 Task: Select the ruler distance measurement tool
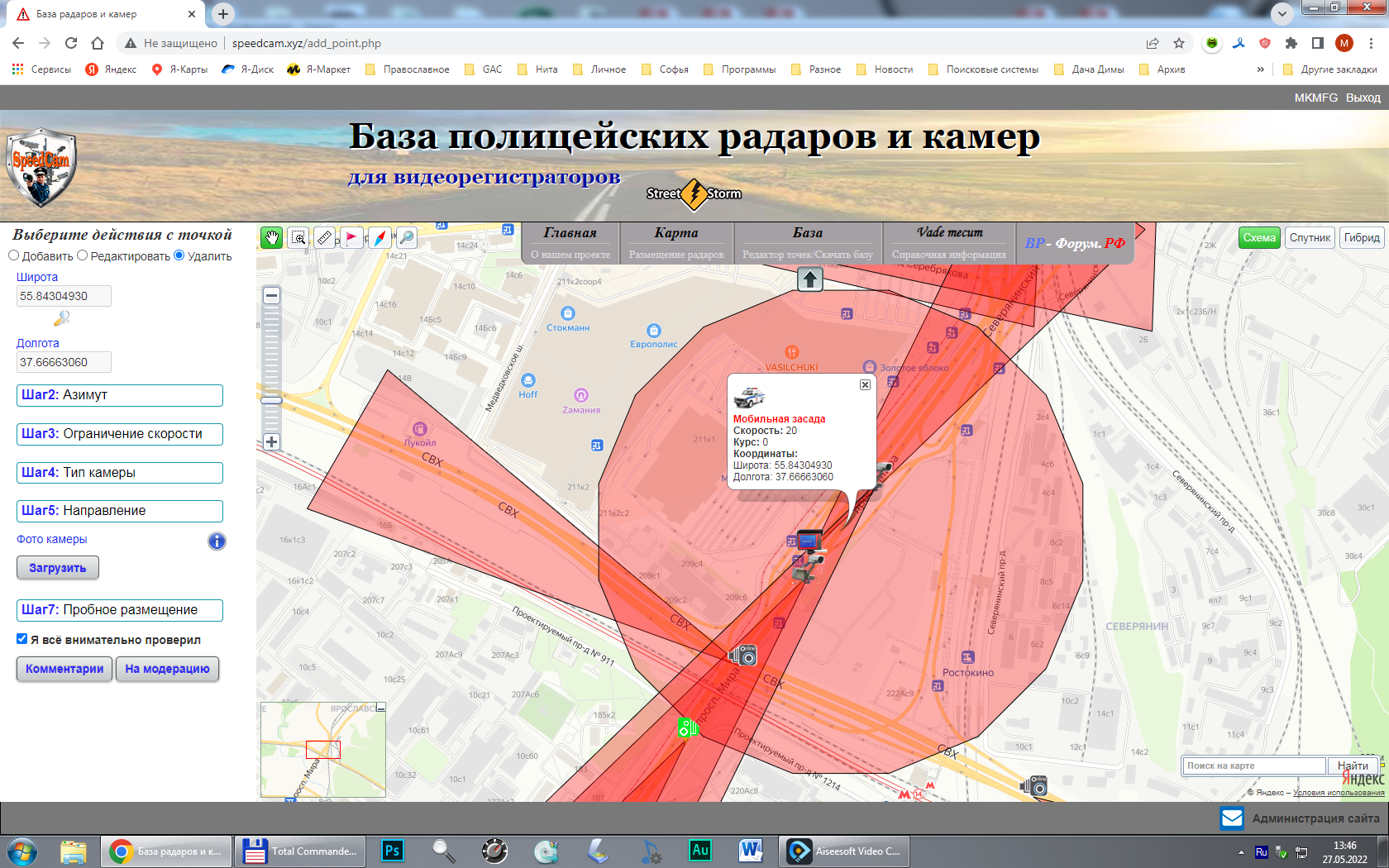(325, 238)
